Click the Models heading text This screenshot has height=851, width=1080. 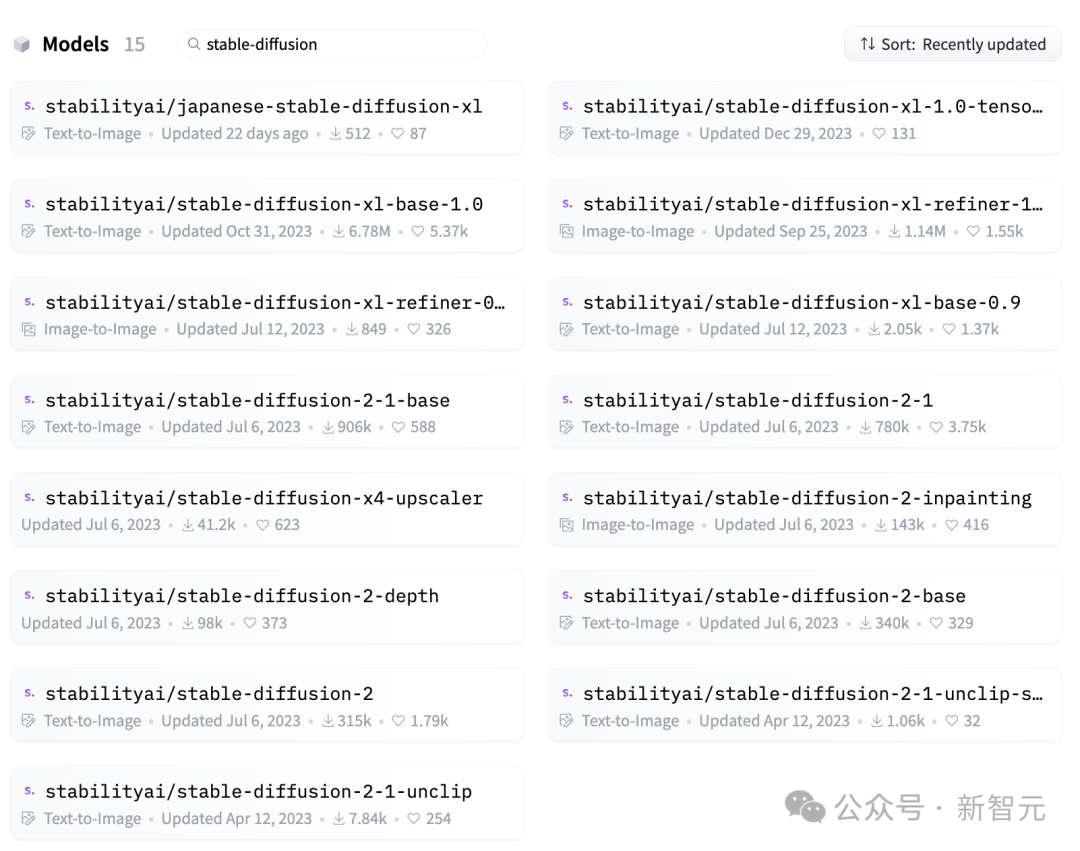(75, 43)
